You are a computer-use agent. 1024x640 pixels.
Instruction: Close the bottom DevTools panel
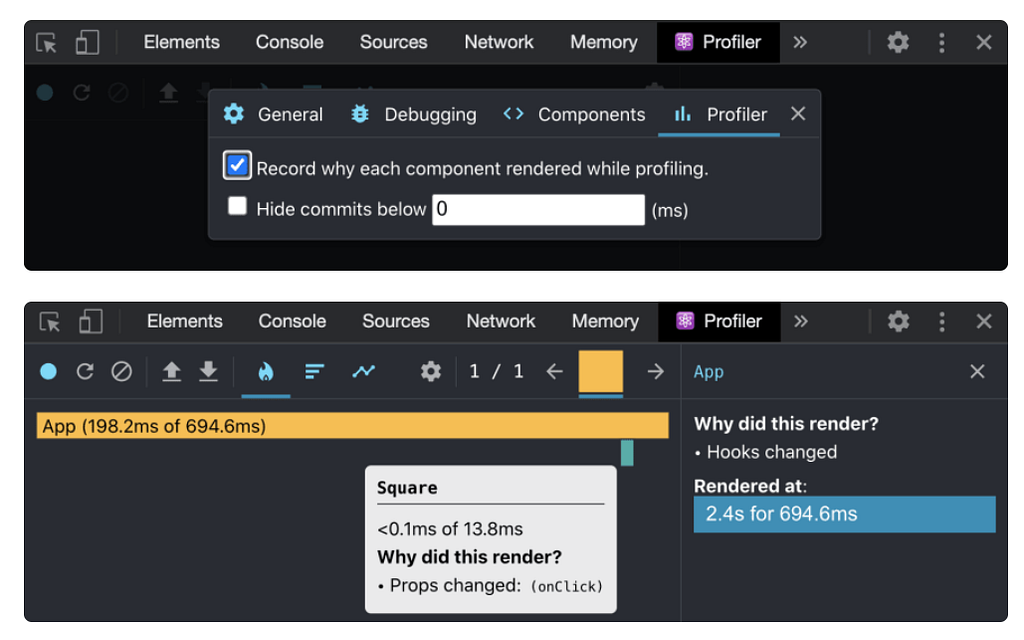984,321
